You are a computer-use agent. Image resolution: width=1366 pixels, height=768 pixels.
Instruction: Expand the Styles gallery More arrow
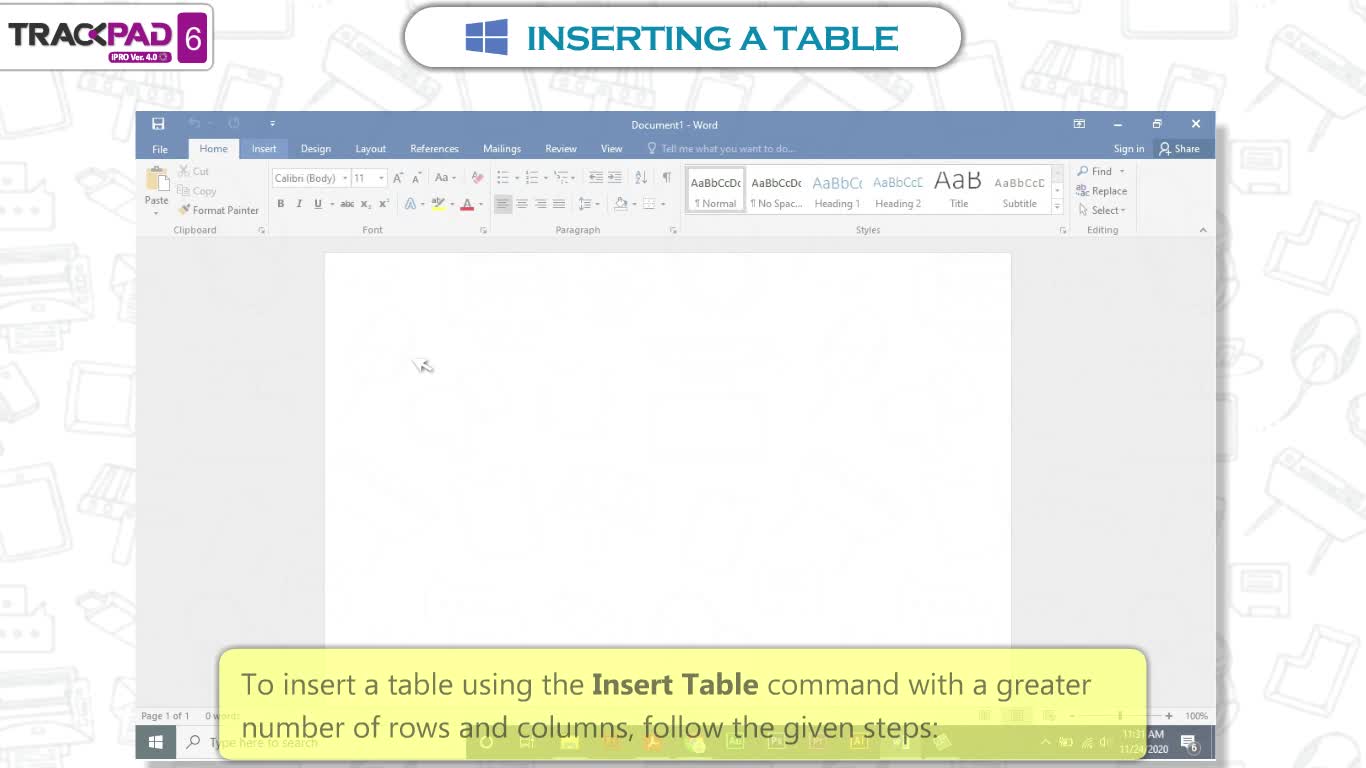(1057, 207)
